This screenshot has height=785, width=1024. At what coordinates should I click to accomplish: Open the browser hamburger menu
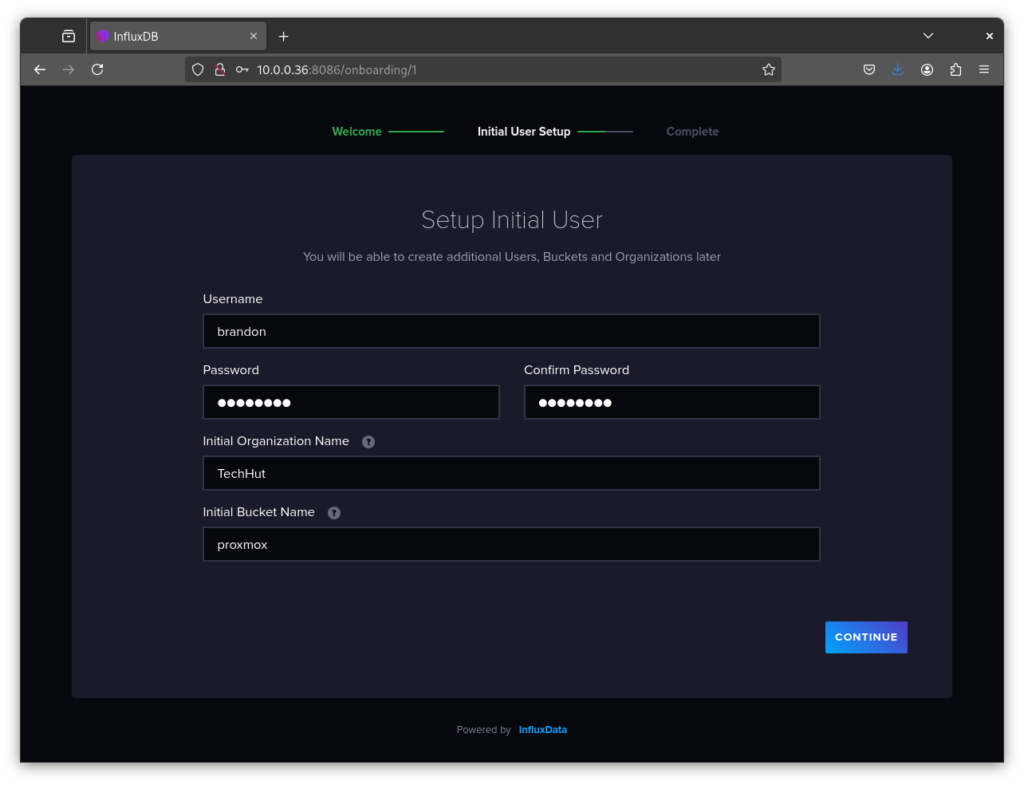(x=984, y=70)
